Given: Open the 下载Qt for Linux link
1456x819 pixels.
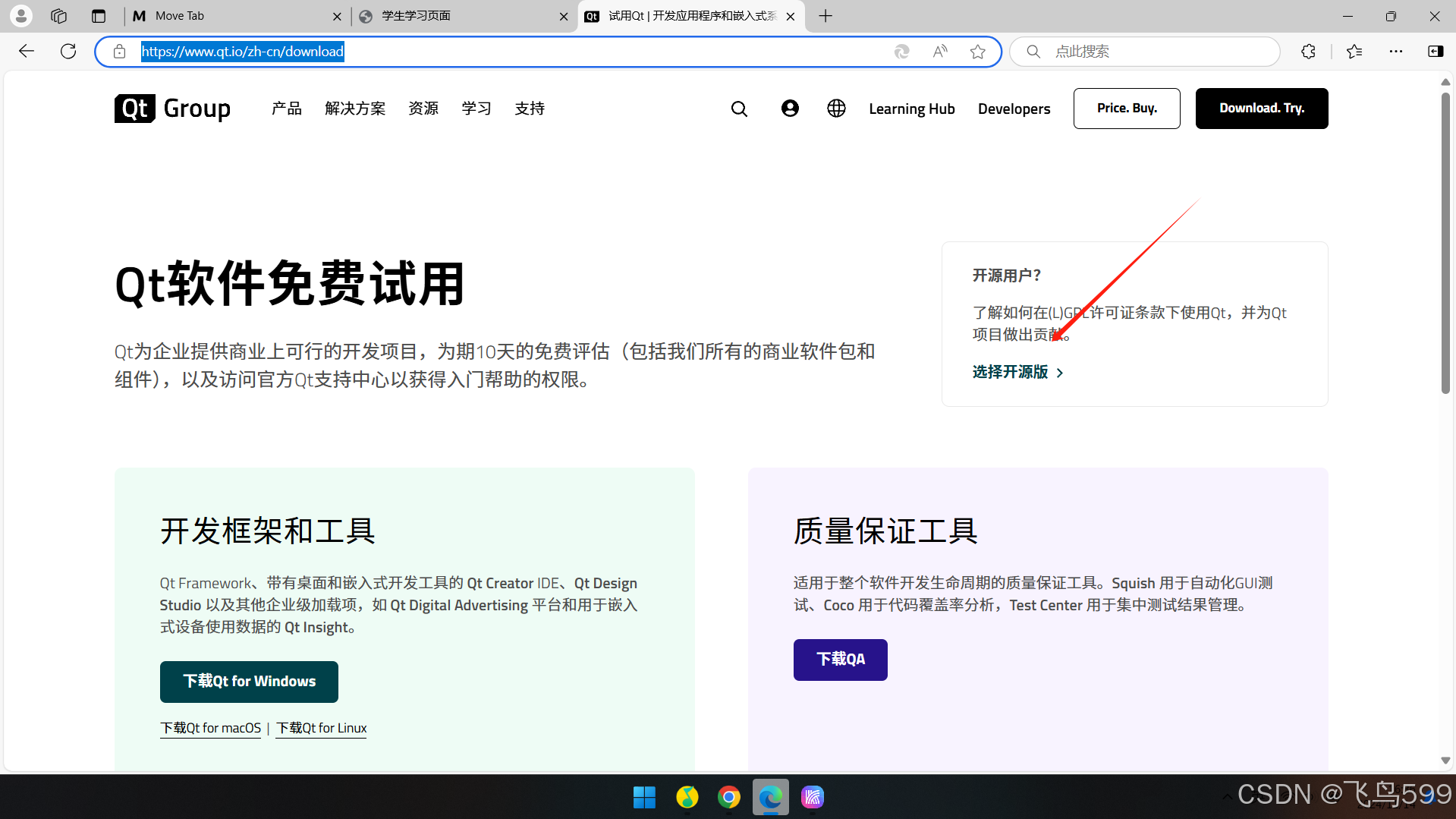Looking at the screenshot, I should click(x=321, y=728).
